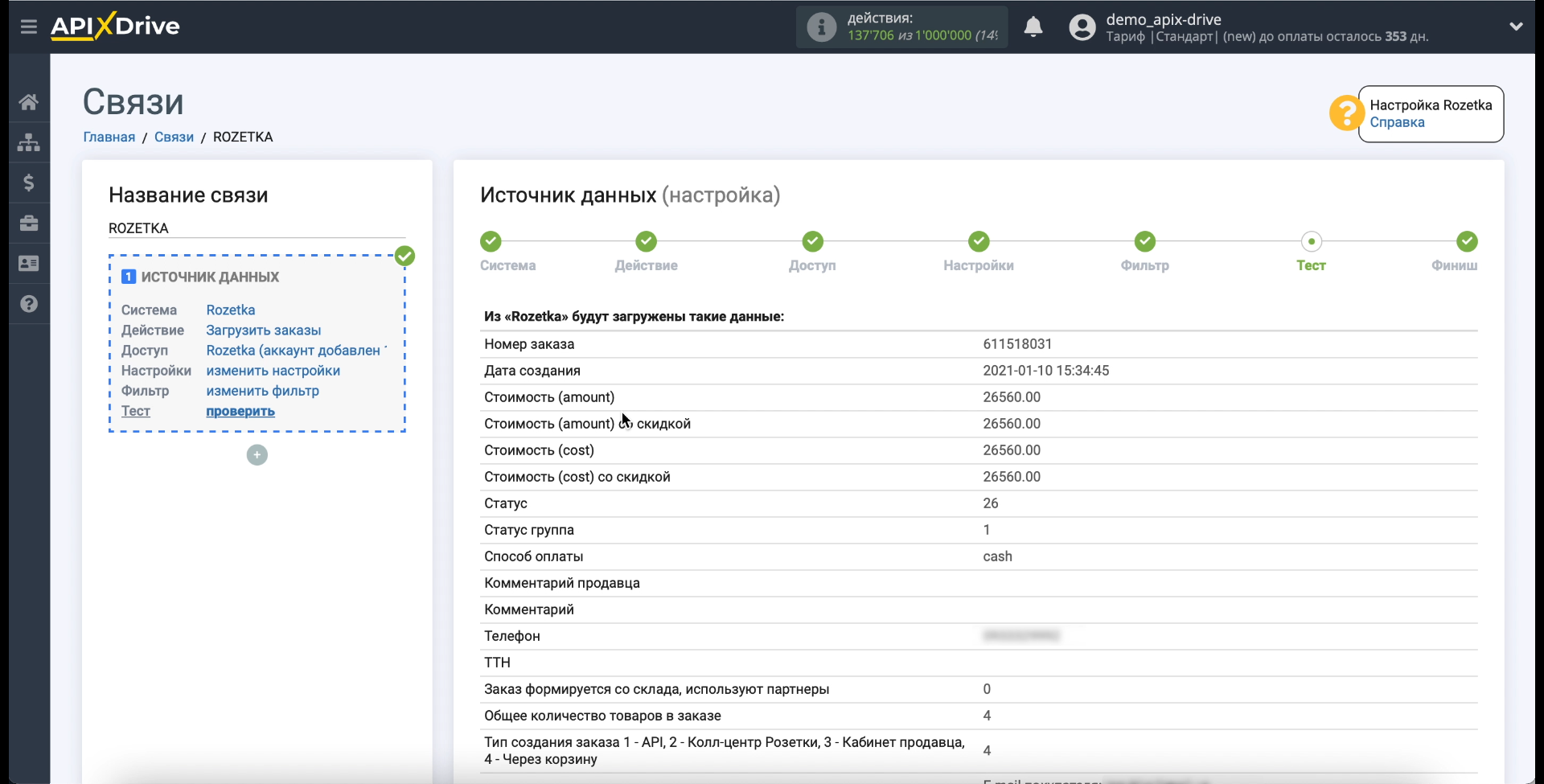Click the Система step checkmark circle

coord(491,241)
